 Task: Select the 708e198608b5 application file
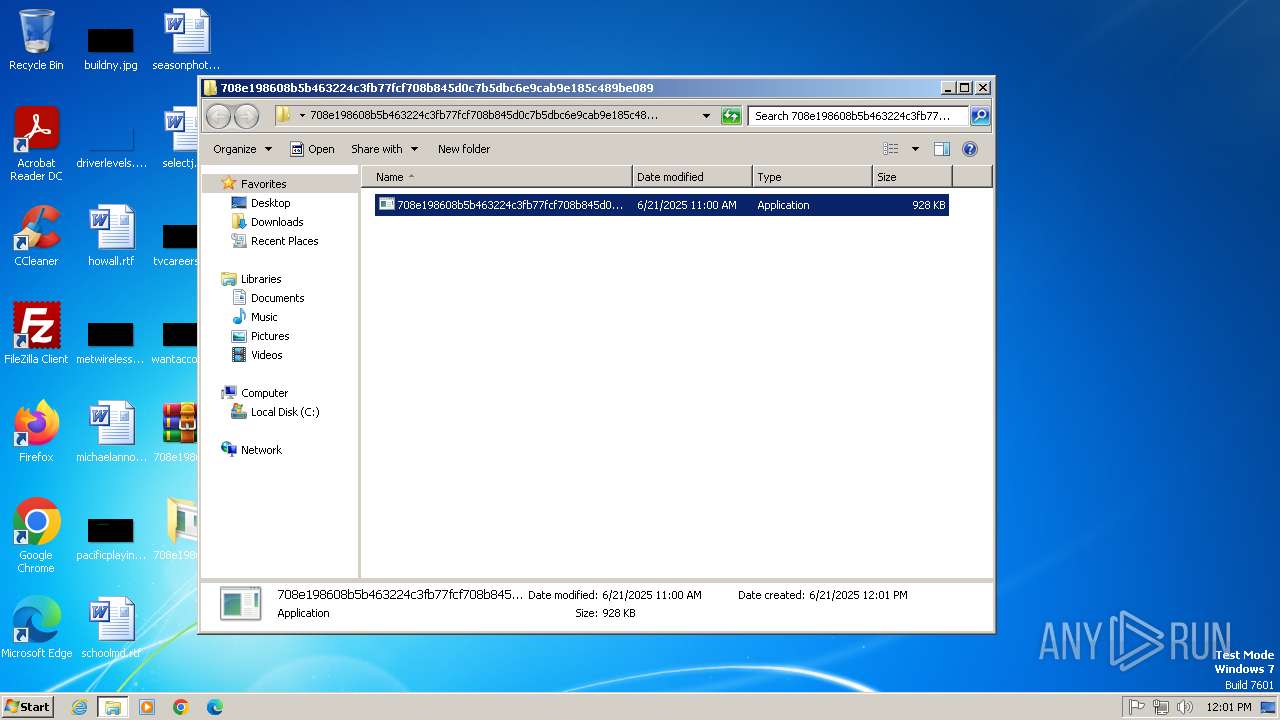point(661,205)
